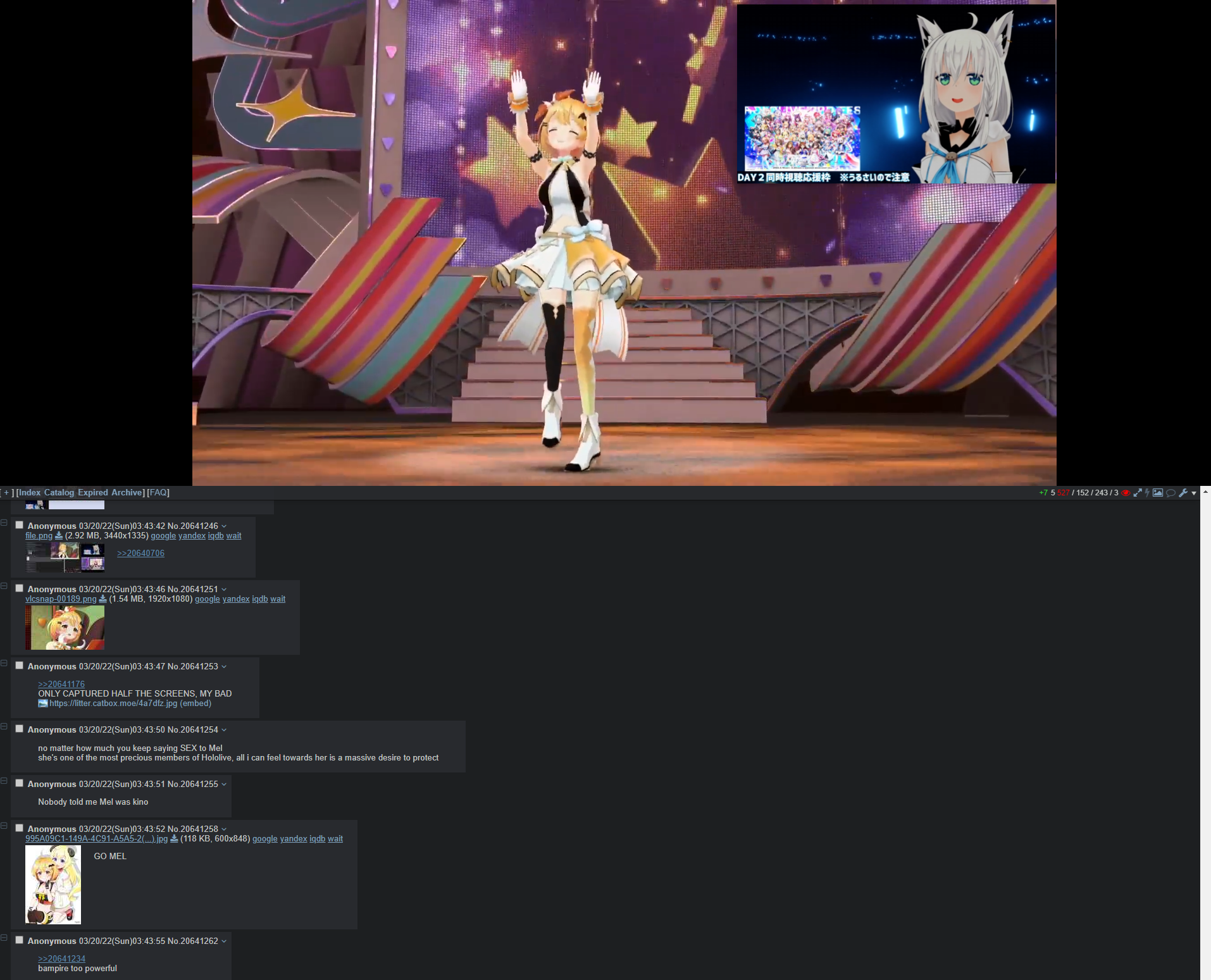
Task: Download file.png using the download icon
Action: click(x=59, y=536)
